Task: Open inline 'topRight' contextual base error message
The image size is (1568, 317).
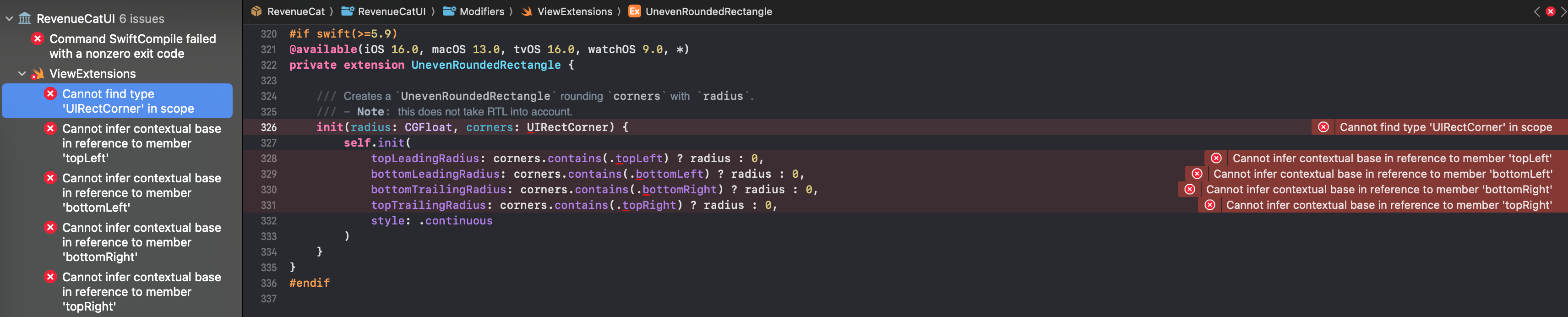Action: click(x=1389, y=205)
